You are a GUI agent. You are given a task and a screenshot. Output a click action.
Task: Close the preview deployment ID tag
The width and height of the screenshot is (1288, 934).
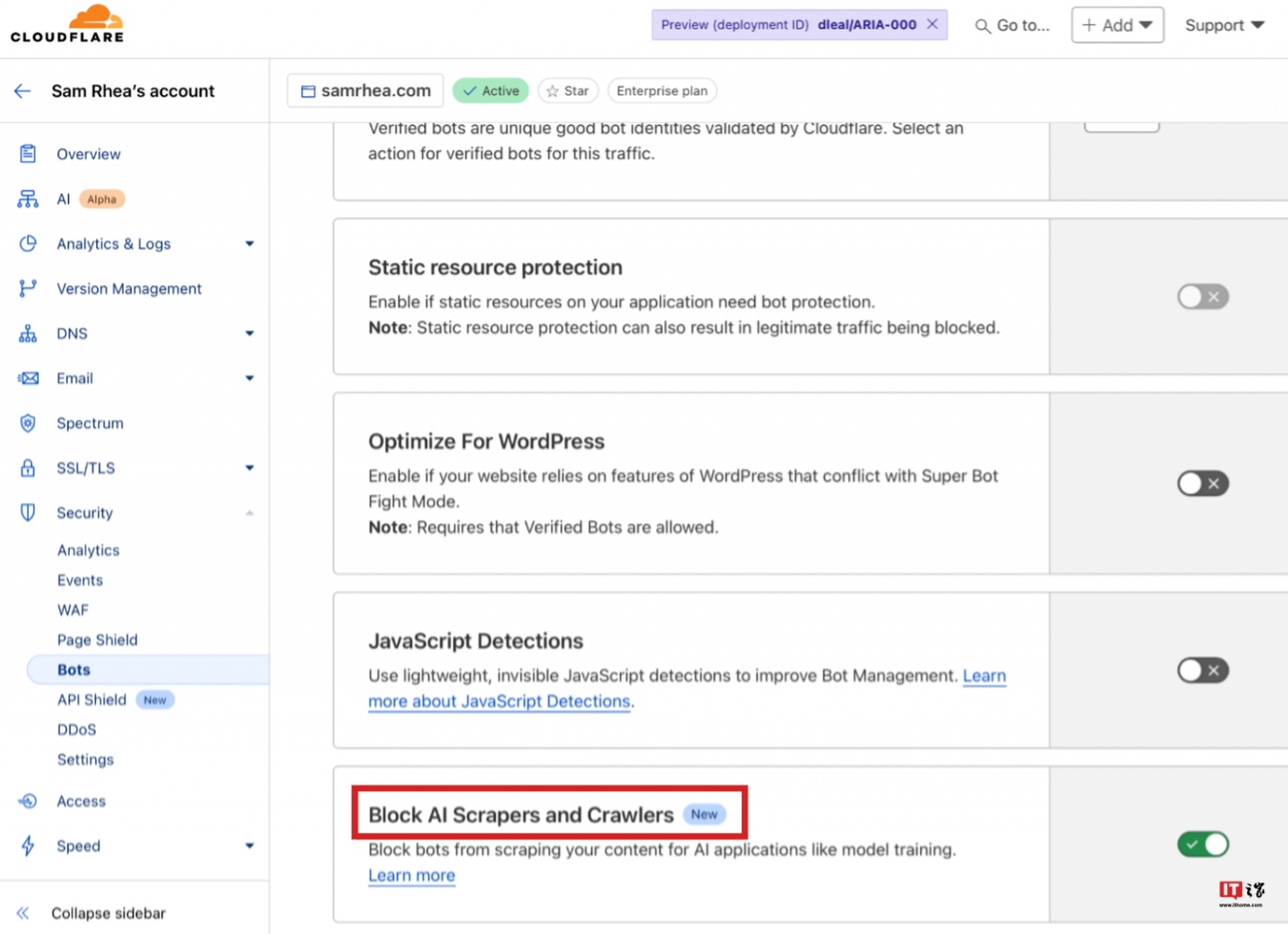[932, 24]
